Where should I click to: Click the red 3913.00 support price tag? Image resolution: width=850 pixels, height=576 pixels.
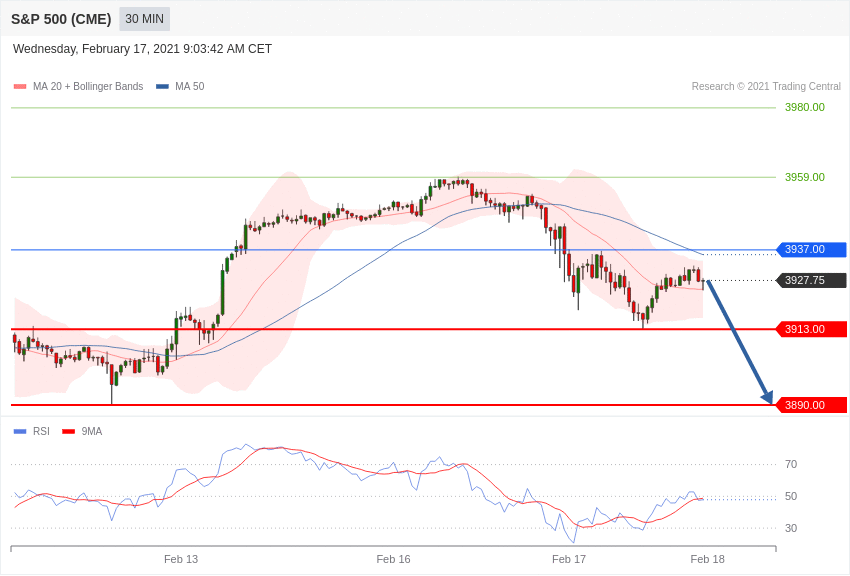point(811,329)
